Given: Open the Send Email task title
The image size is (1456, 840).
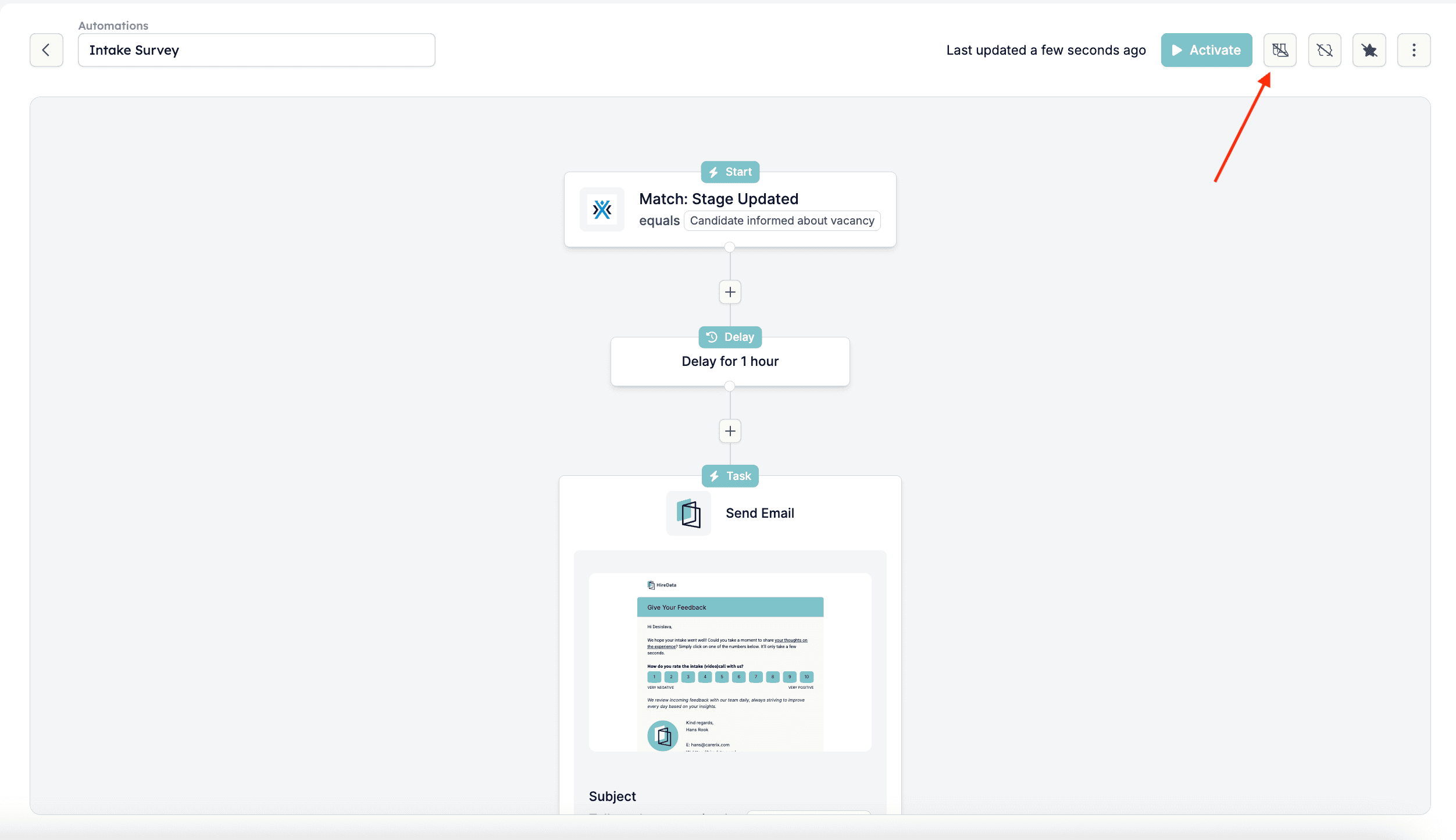Looking at the screenshot, I should pos(760,513).
